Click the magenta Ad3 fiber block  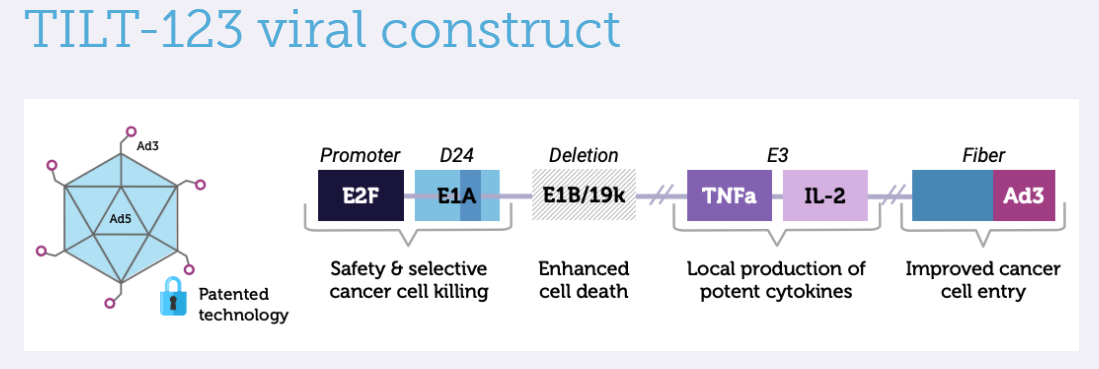coord(1024,195)
